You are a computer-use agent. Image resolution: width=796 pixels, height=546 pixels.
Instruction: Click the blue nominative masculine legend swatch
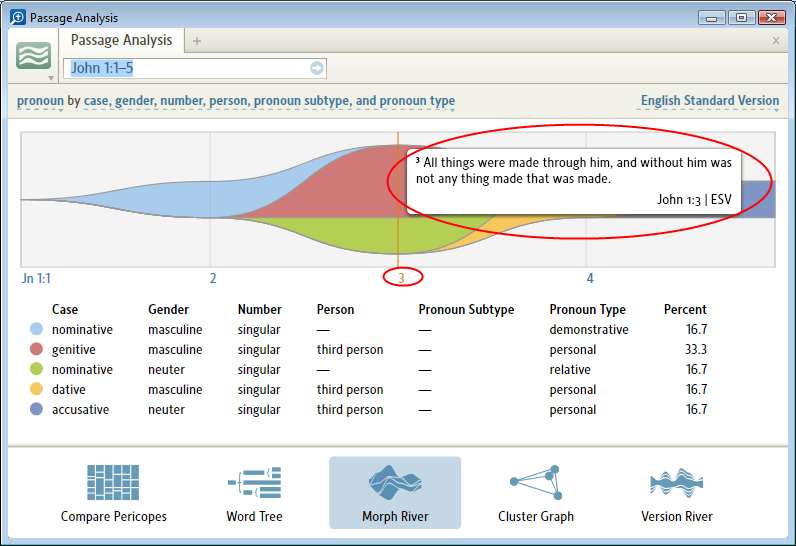pos(37,329)
